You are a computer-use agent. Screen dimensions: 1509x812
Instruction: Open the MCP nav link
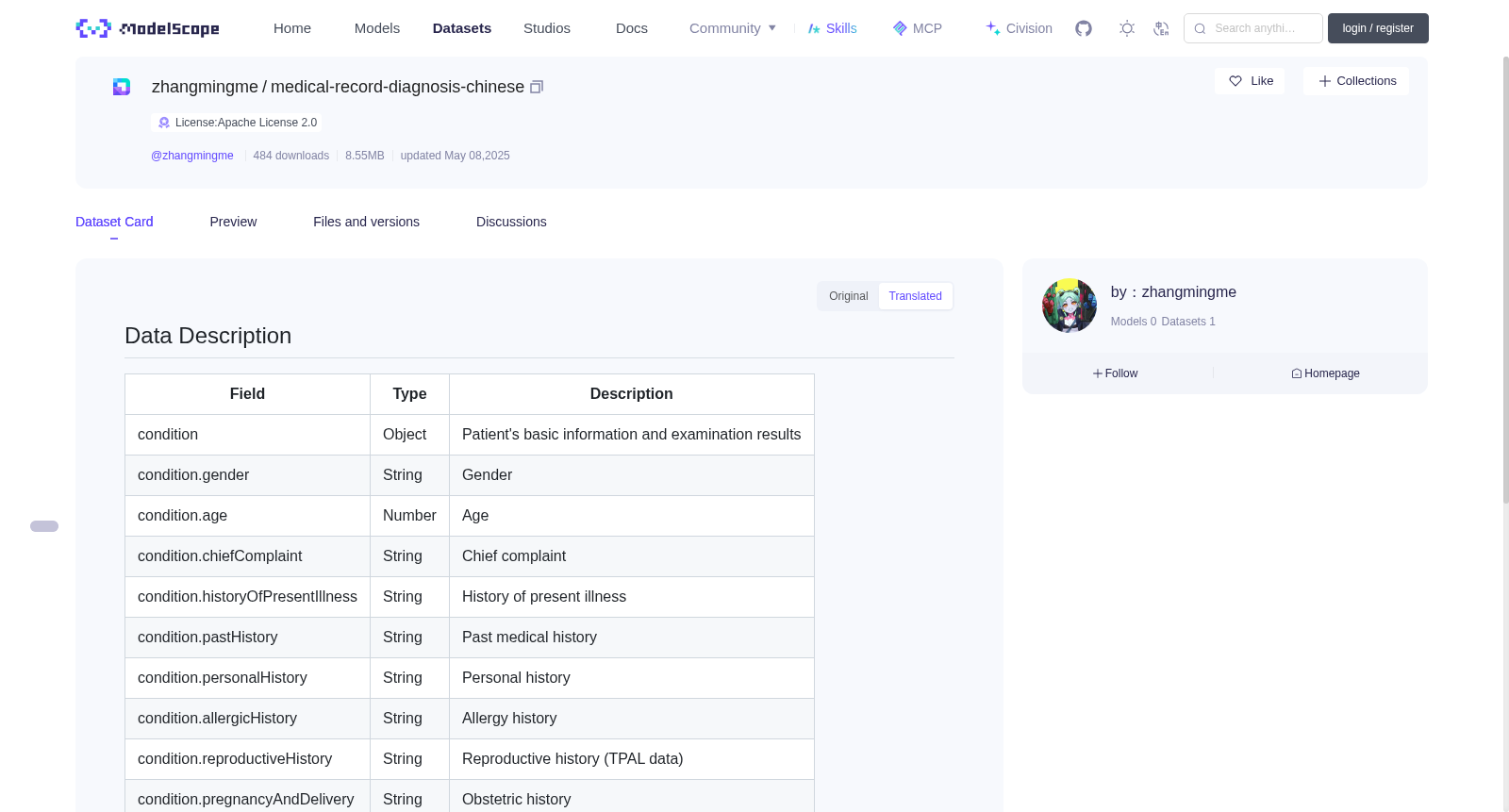(x=917, y=28)
